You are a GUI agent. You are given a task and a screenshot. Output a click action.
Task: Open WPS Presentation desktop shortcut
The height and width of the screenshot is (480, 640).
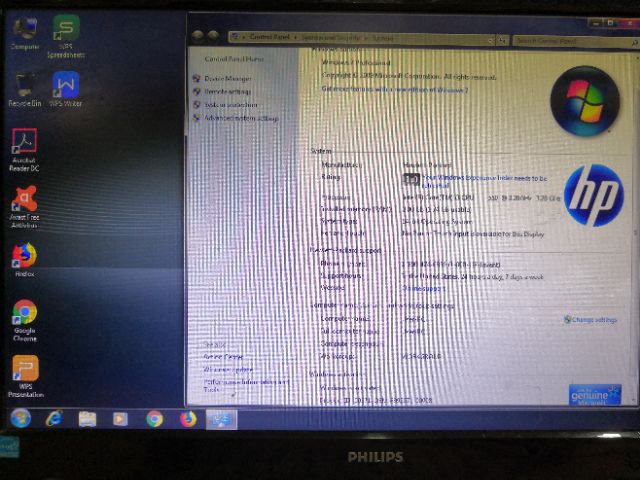point(24,374)
